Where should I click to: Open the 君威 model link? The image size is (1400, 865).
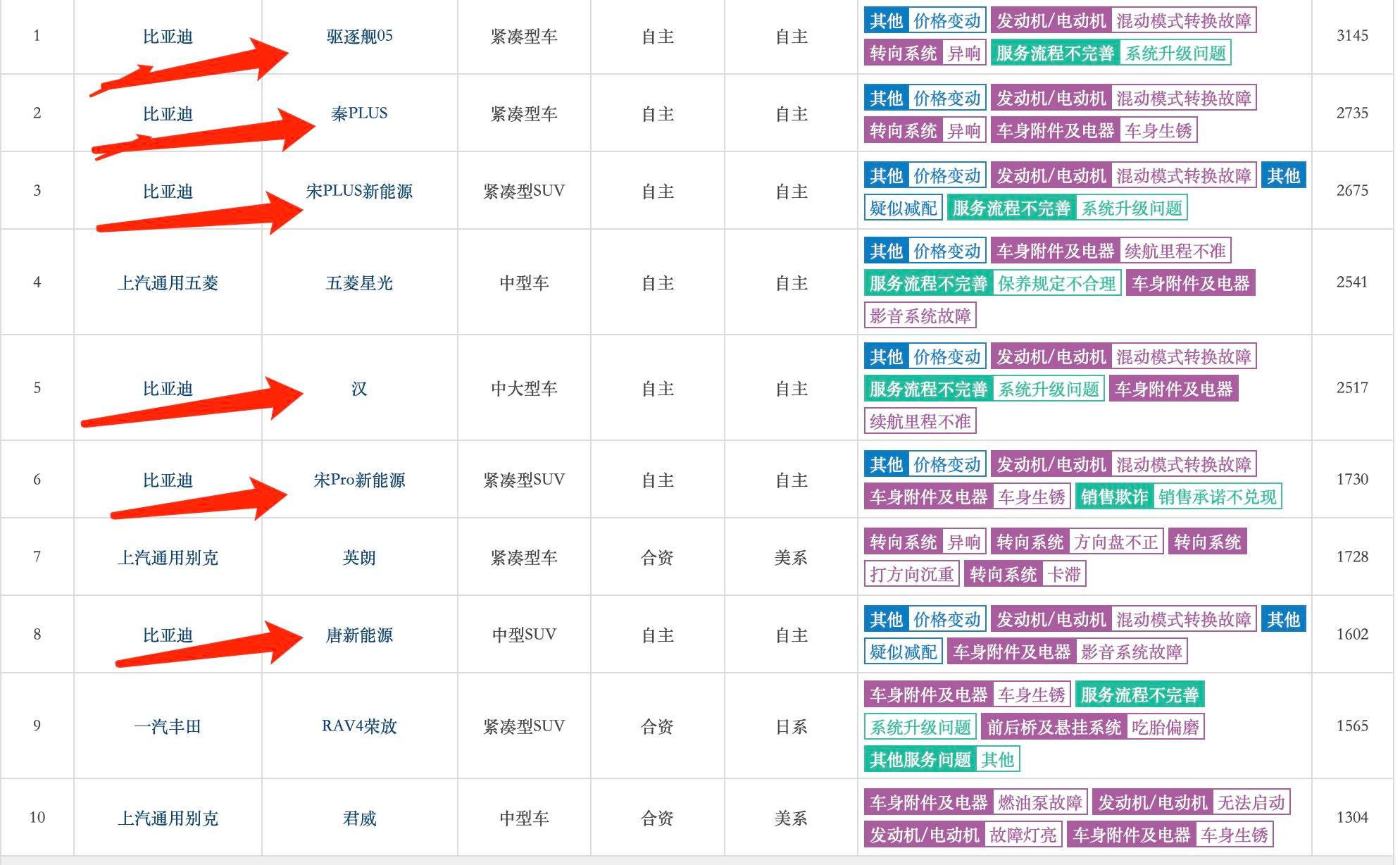point(359,818)
